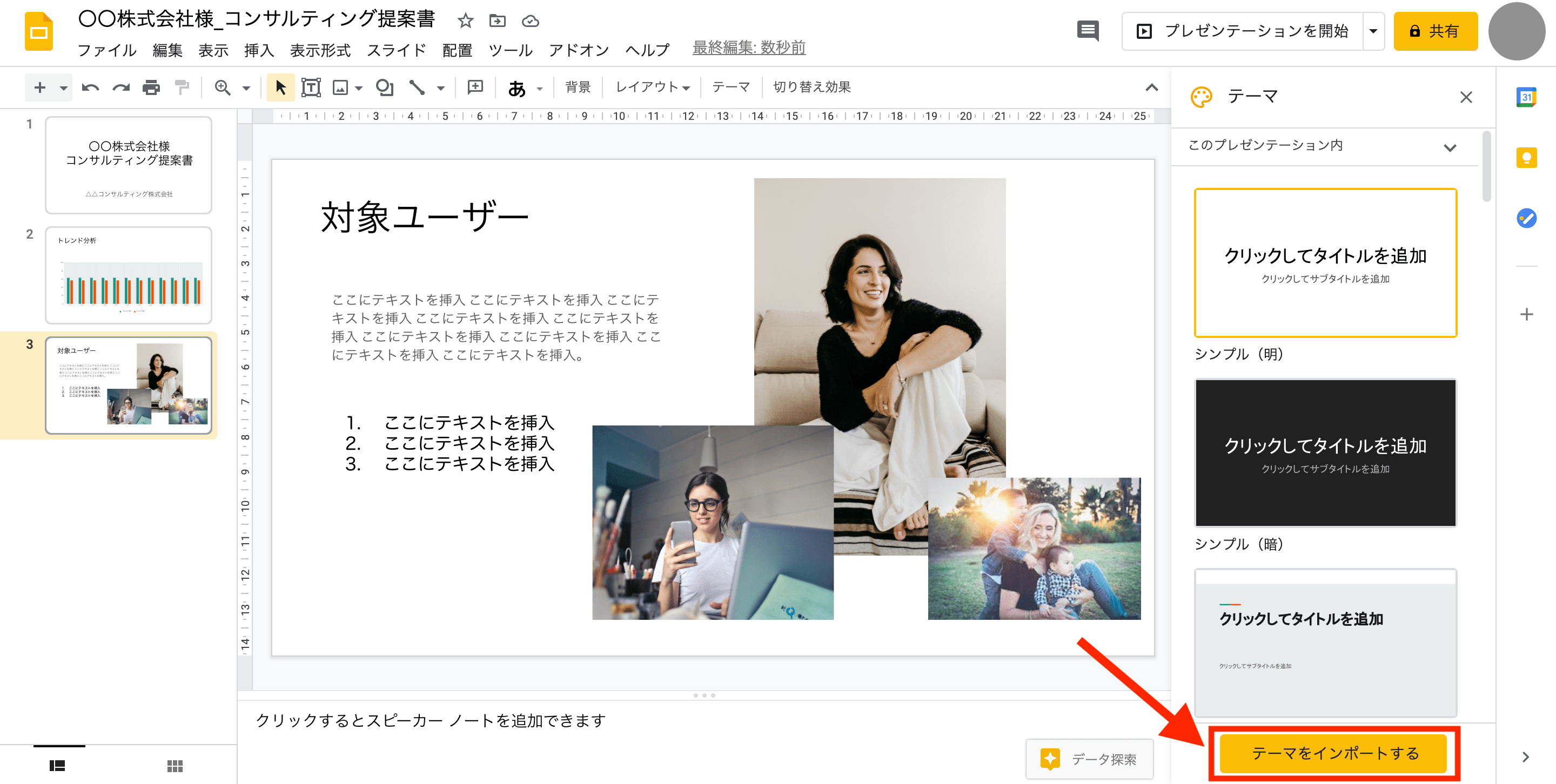The image size is (1556, 784).
Task: Open Google Tasks side panel icon
Action: [x=1526, y=219]
